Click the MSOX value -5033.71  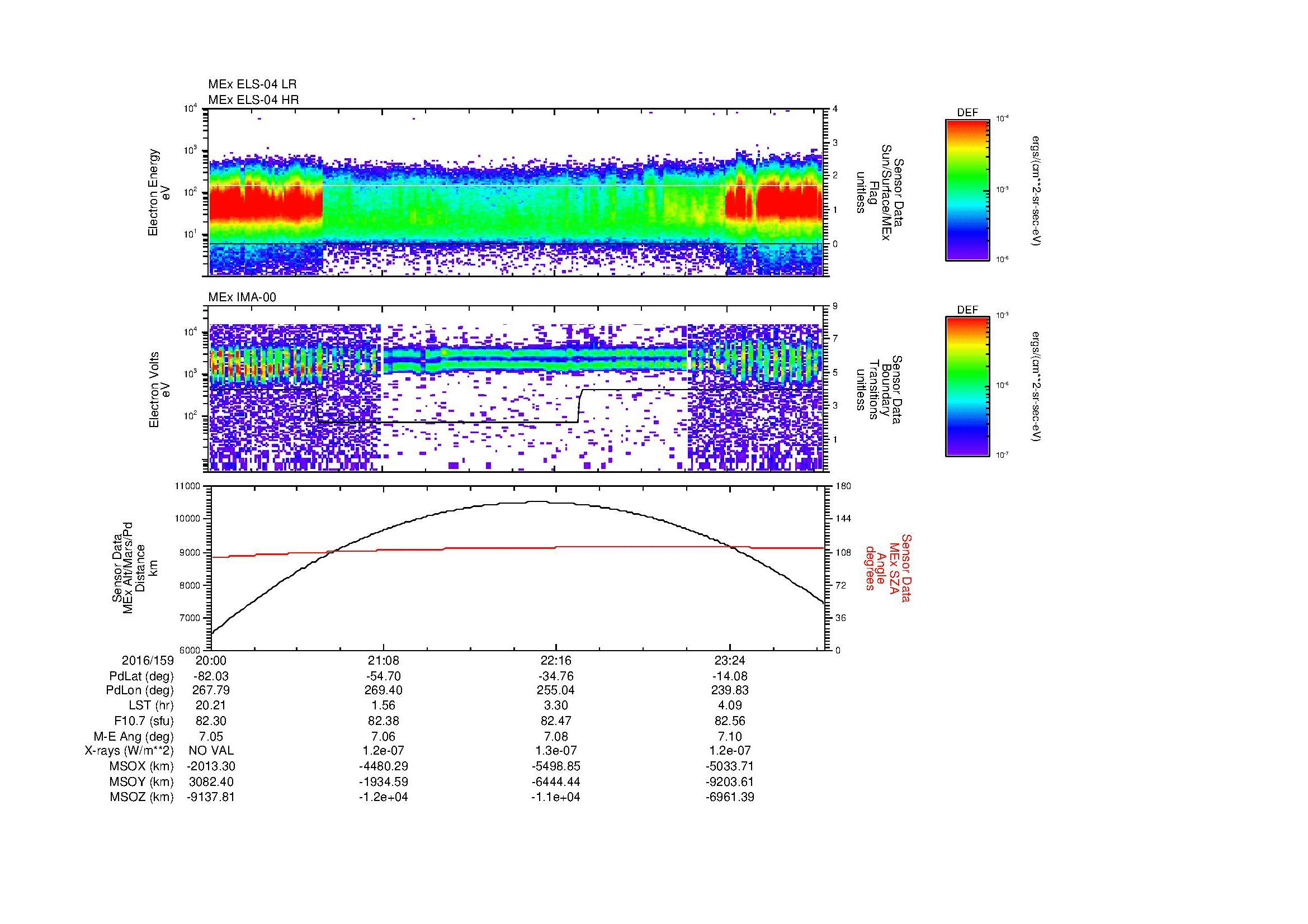(730, 766)
